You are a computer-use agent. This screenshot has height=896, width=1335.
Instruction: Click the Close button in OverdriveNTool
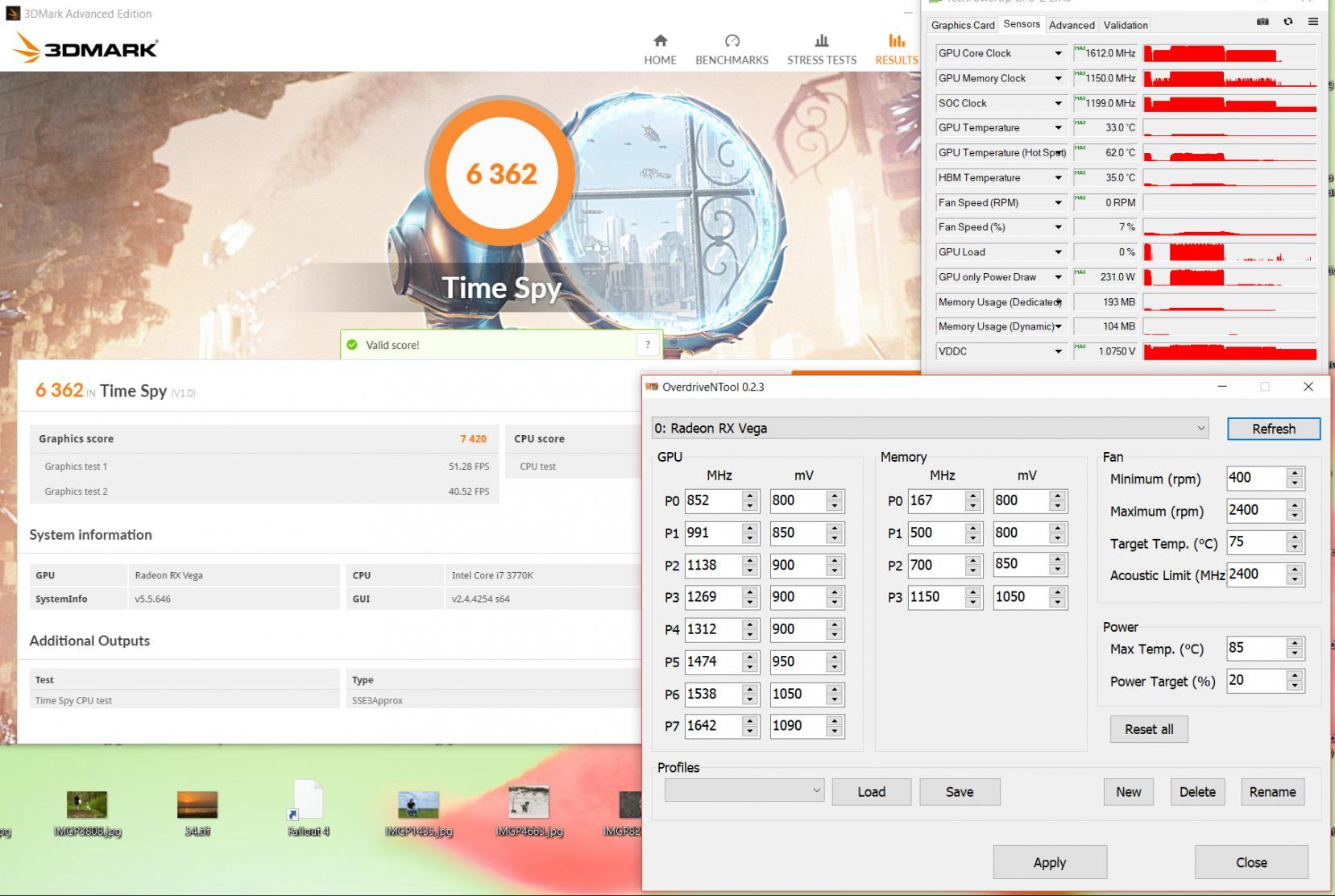tap(1251, 862)
